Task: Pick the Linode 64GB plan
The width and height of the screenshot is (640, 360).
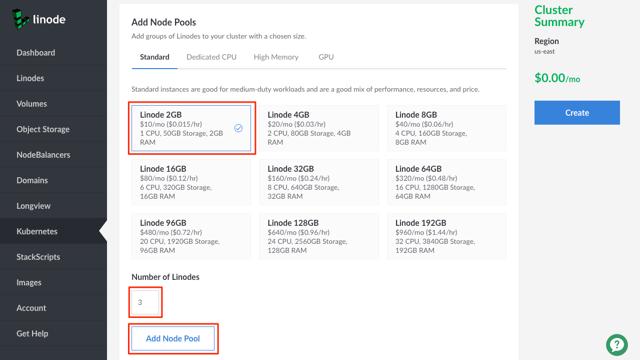Action: [447, 182]
